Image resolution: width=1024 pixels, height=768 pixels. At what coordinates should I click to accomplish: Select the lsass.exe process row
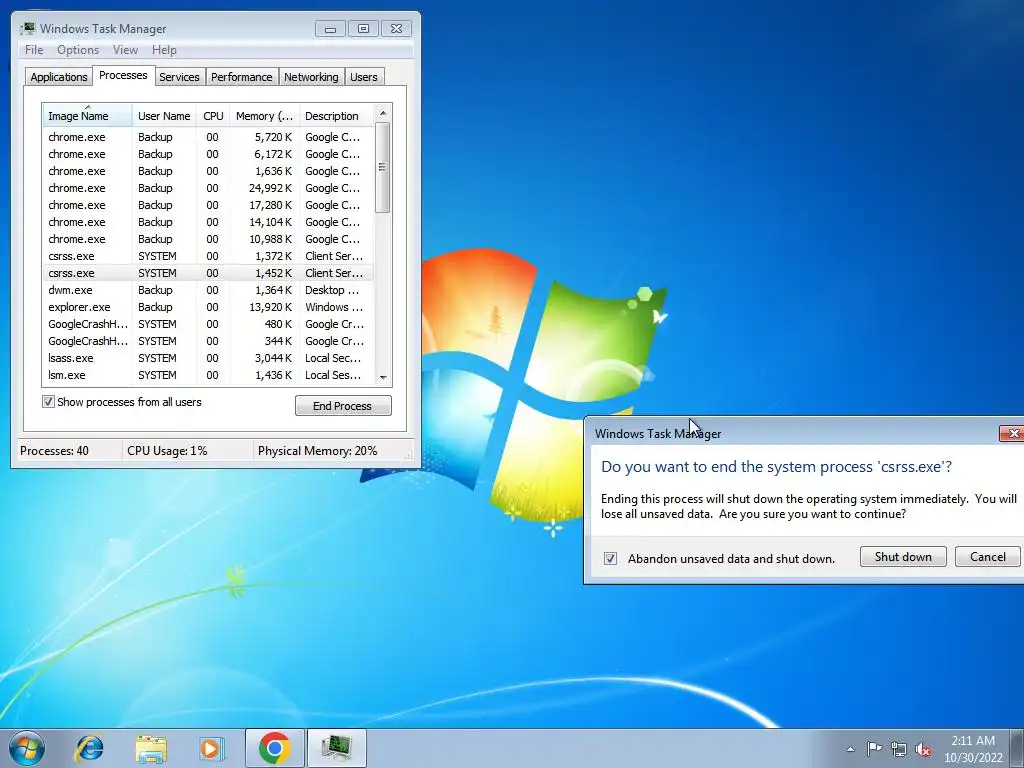(208, 358)
